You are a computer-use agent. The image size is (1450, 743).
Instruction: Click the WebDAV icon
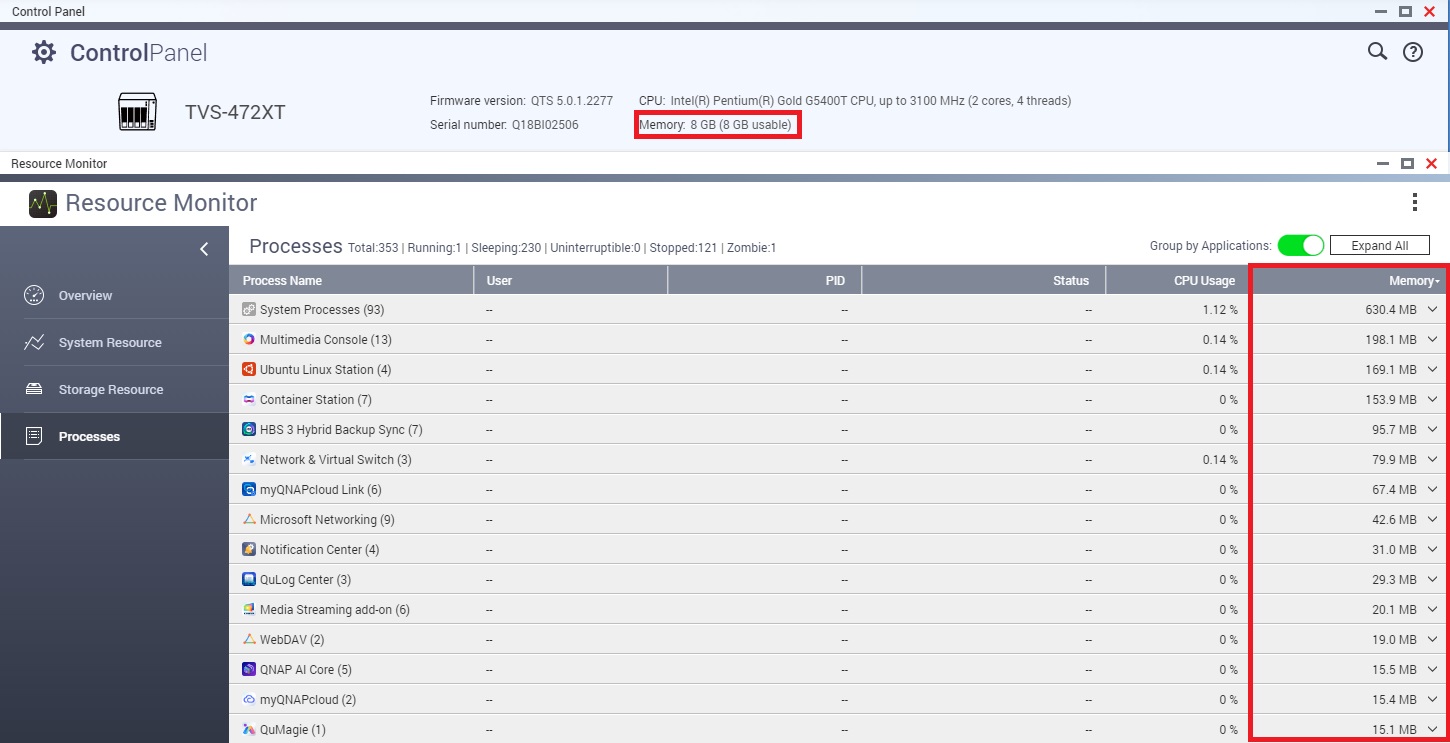[249, 640]
